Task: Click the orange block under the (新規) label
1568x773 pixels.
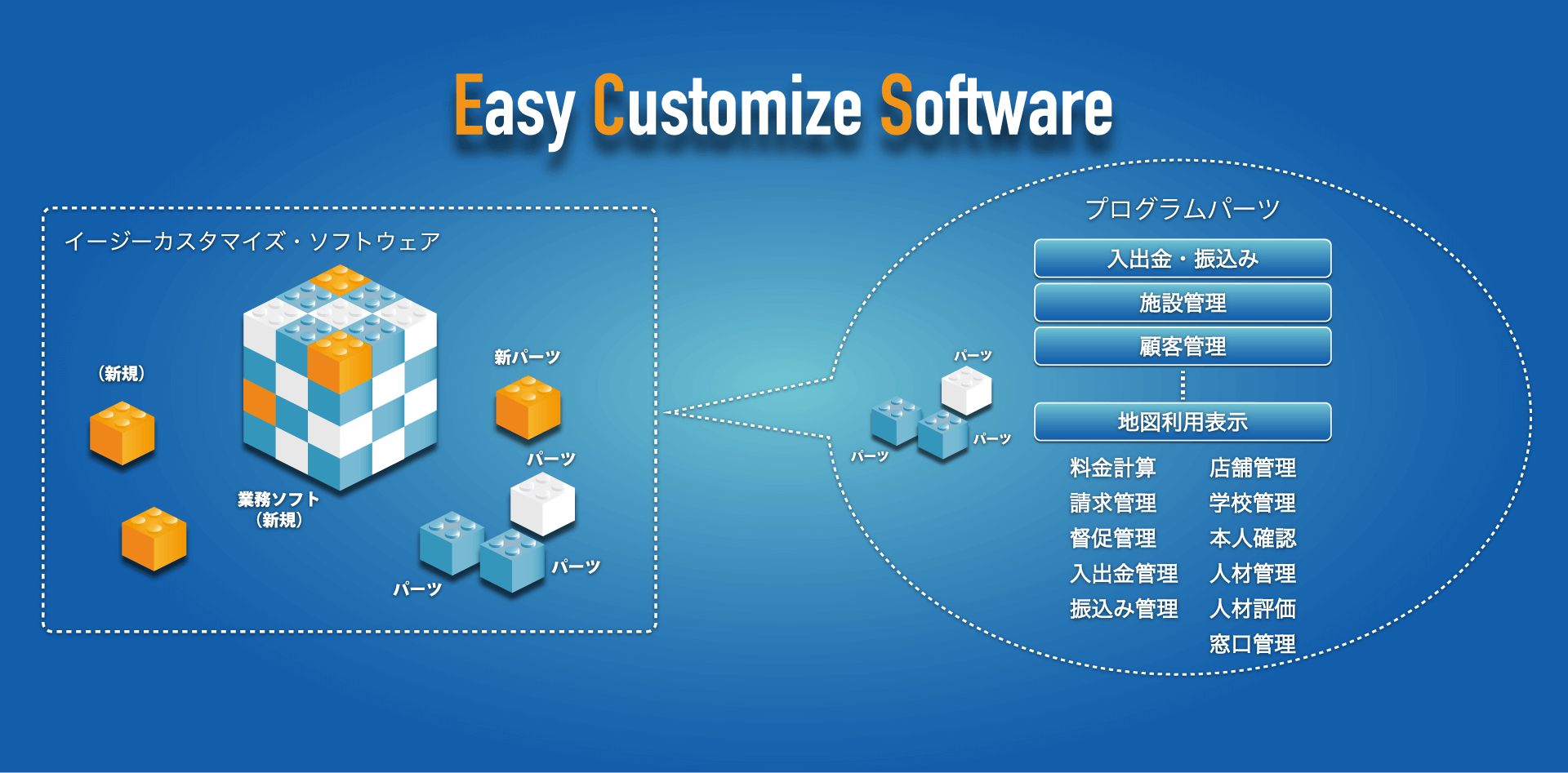Action: coord(122,433)
